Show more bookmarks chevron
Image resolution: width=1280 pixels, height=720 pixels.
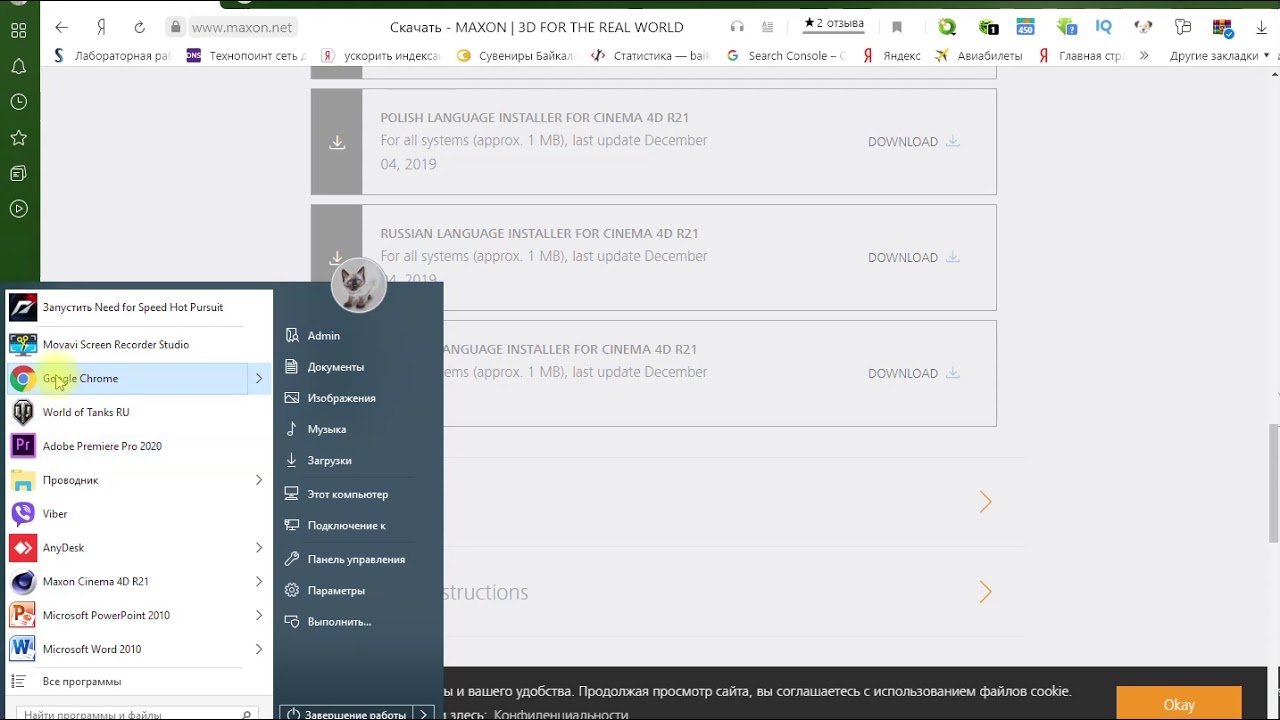[1144, 56]
